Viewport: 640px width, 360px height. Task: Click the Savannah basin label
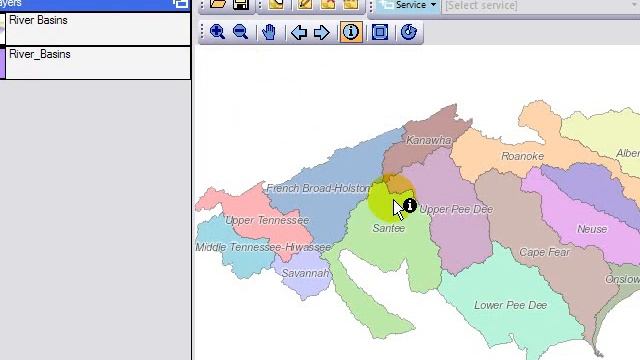click(x=305, y=273)
